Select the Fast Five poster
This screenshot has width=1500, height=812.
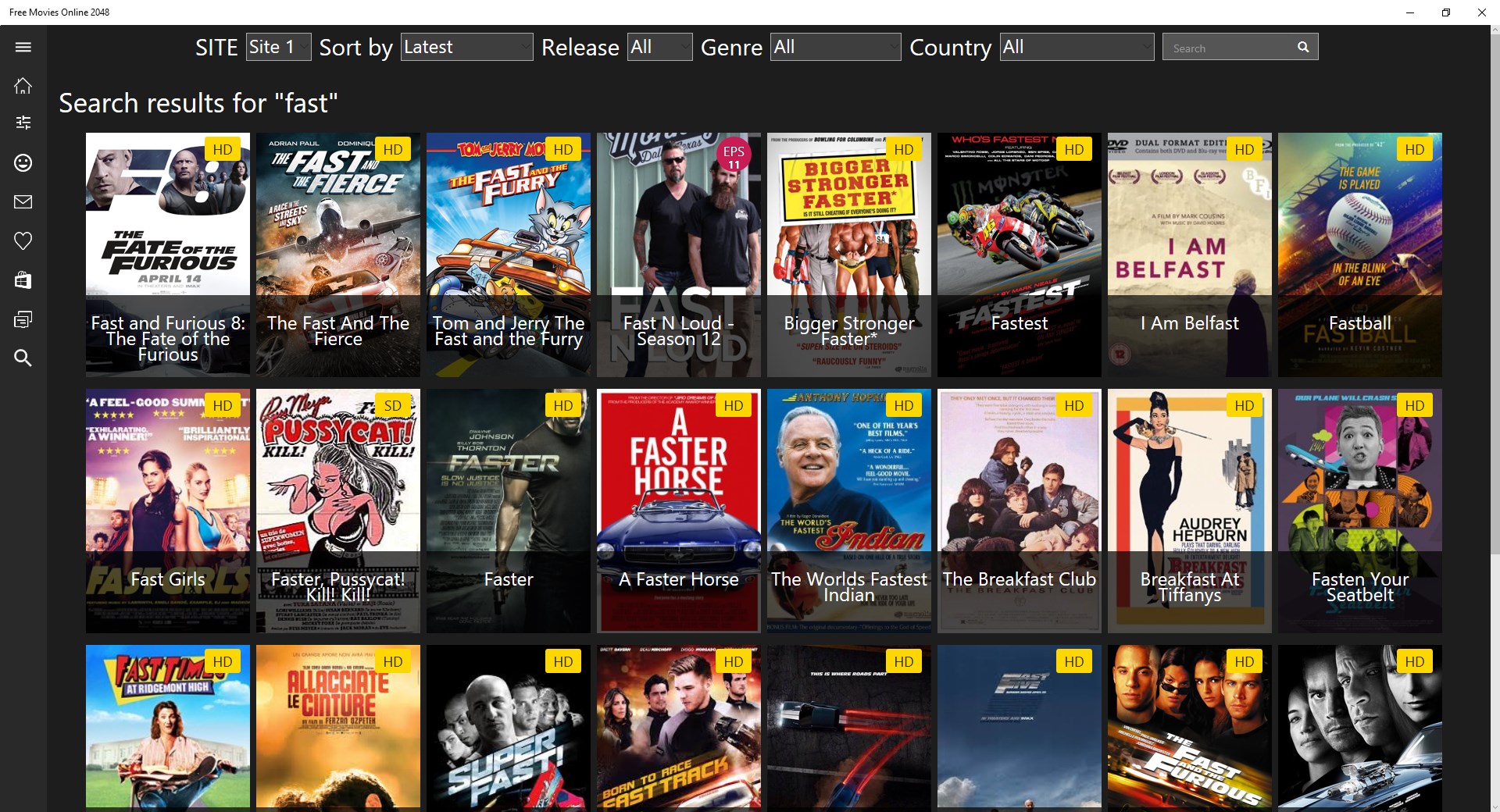(x=1020, y=728)
